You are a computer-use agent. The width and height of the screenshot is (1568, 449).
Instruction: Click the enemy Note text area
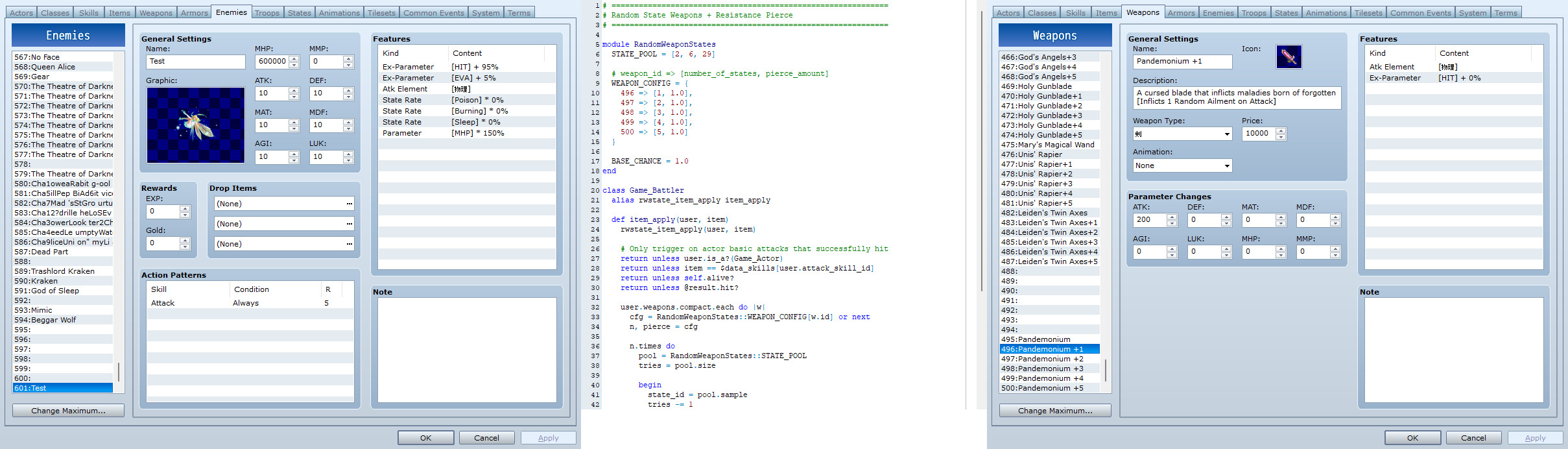click(x=467, y=350)
